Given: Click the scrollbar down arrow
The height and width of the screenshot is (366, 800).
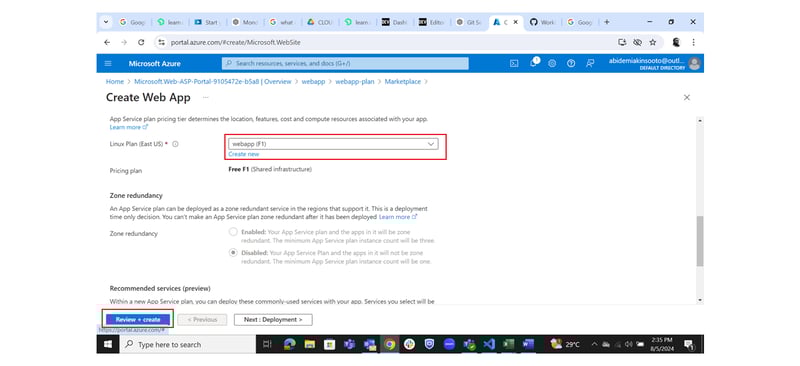Looking at the screenshot, I should [x=700, y=300].
